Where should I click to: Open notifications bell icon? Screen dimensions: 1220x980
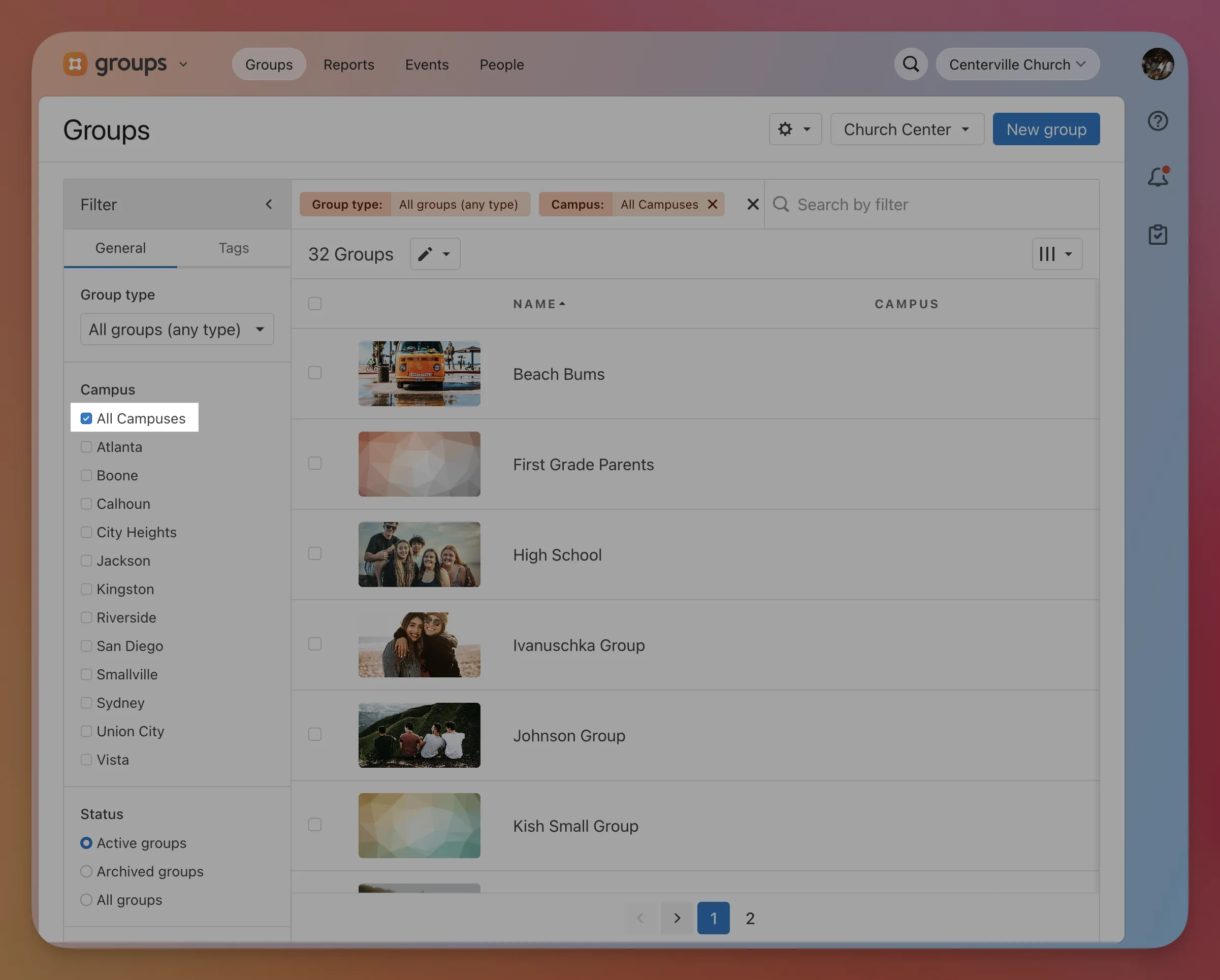coord(1157,178)
